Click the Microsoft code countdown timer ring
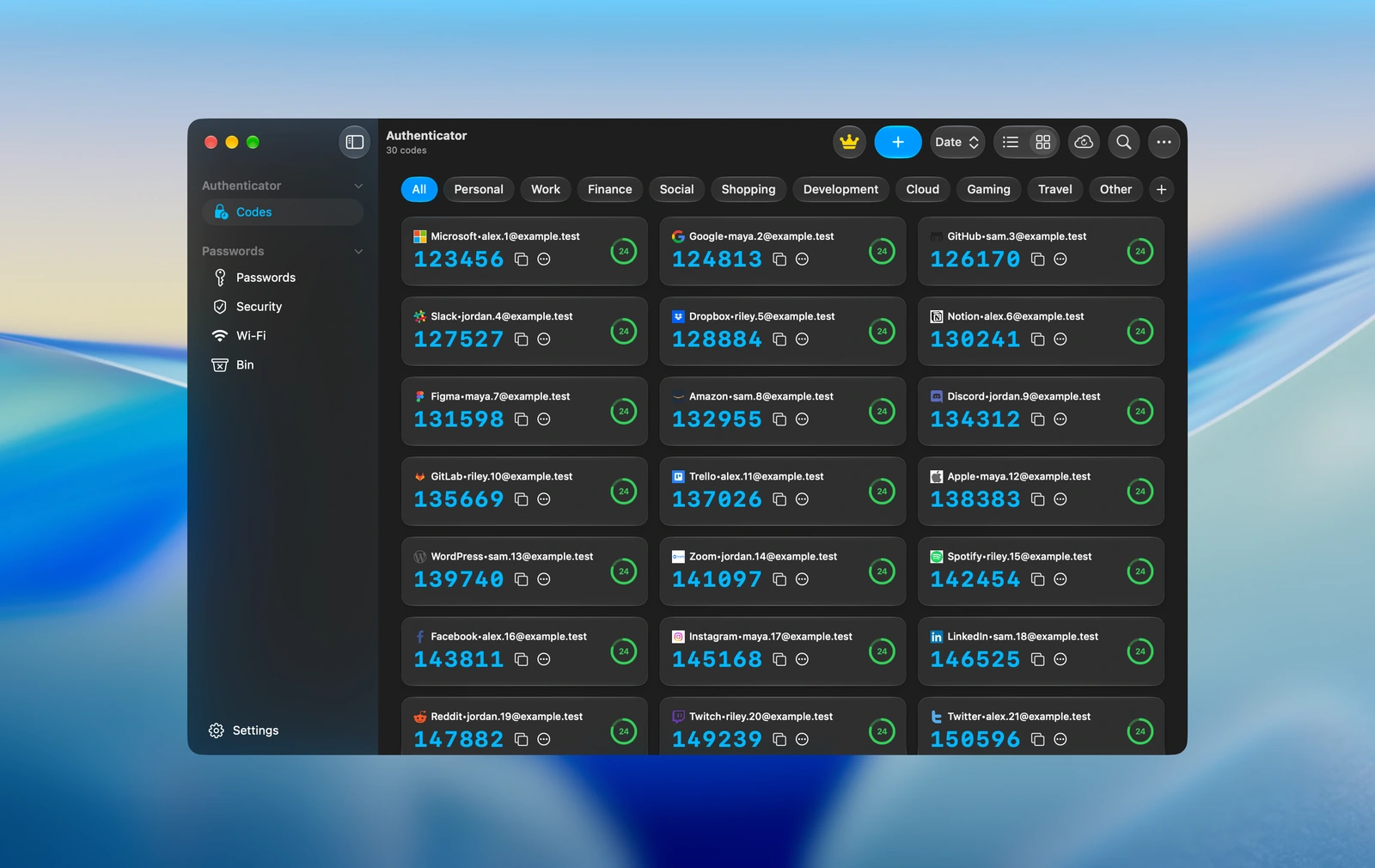1375x868 pixels. coord(624,251)
